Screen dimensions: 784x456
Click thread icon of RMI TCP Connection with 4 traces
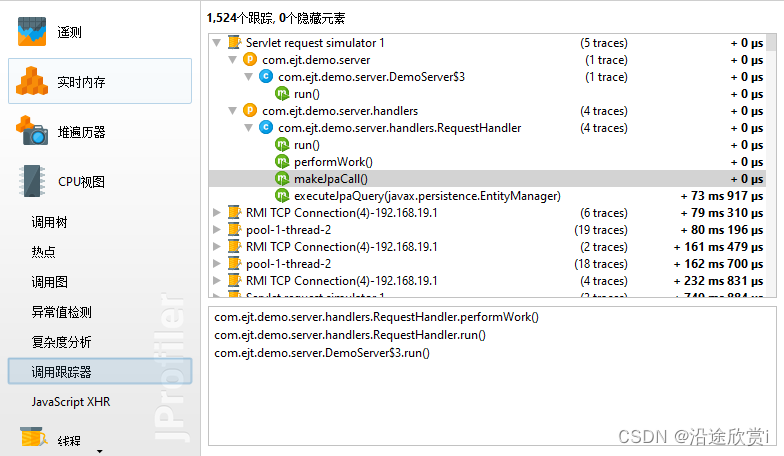point(234,280)
